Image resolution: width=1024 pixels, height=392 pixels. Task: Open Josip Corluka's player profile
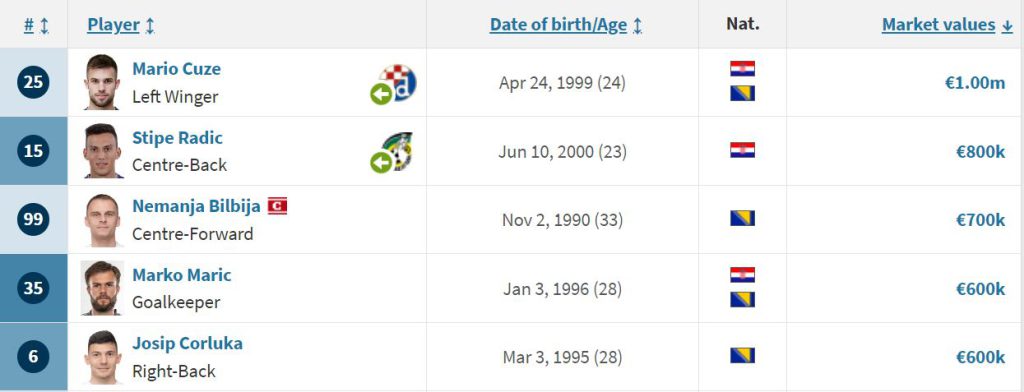pos(187,343)
